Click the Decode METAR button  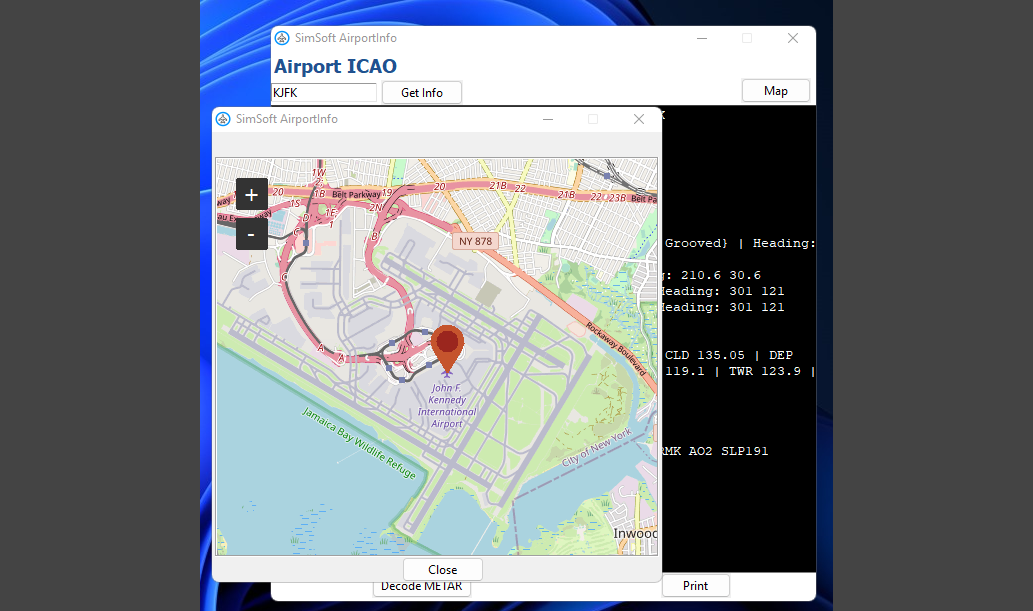422,587
